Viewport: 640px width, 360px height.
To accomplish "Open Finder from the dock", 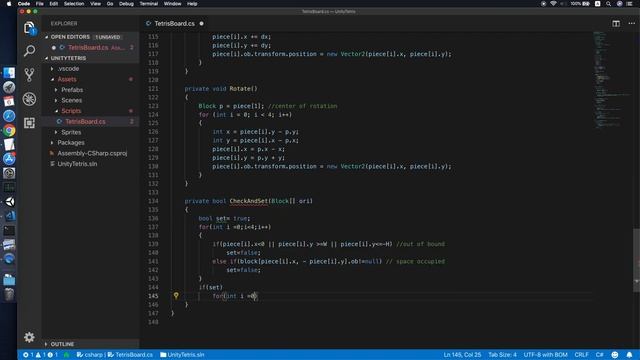I will (9, 73).
